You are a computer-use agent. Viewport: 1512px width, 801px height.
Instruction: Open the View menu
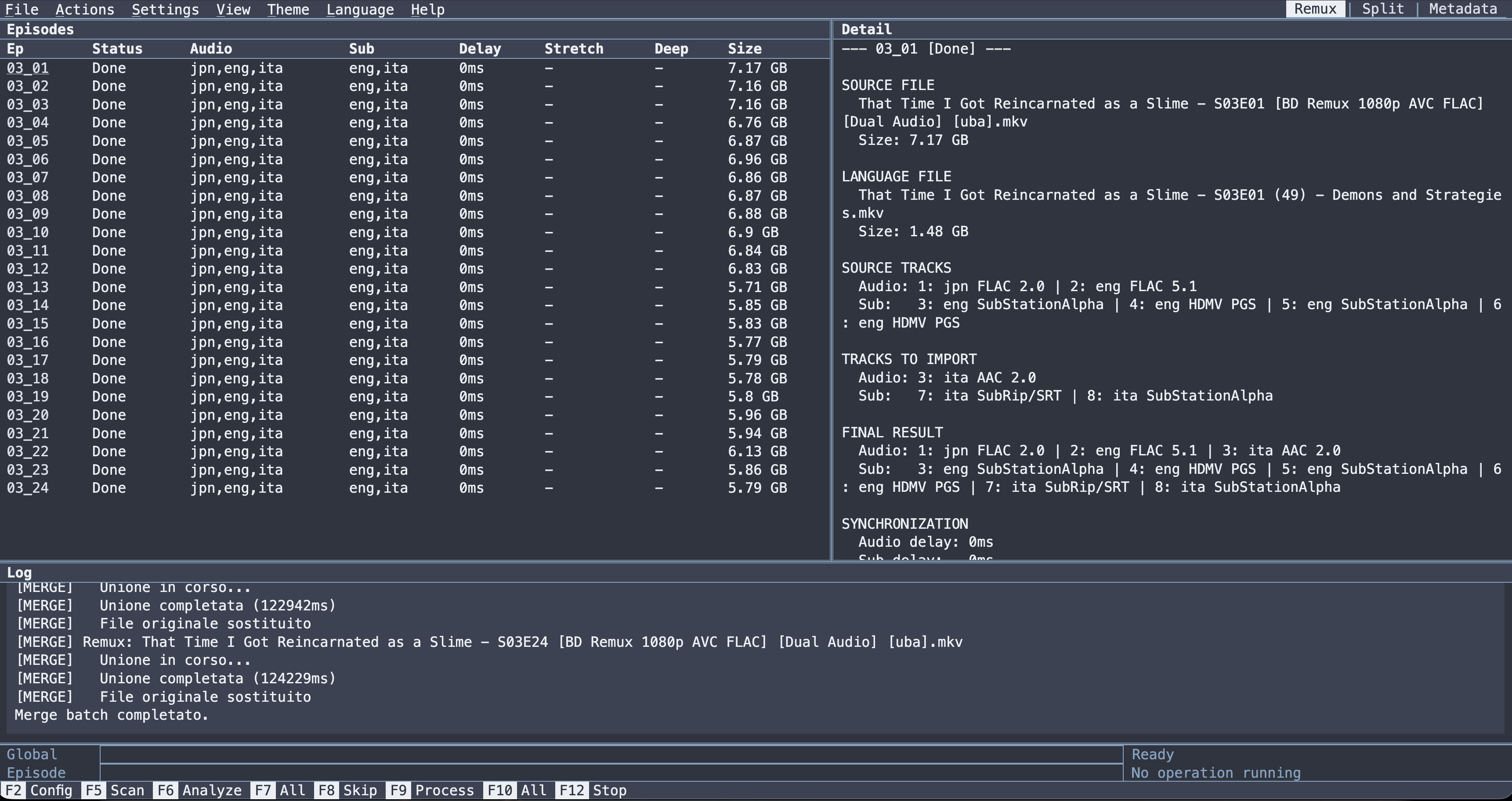pyautogui.click(x=233, y=9)
